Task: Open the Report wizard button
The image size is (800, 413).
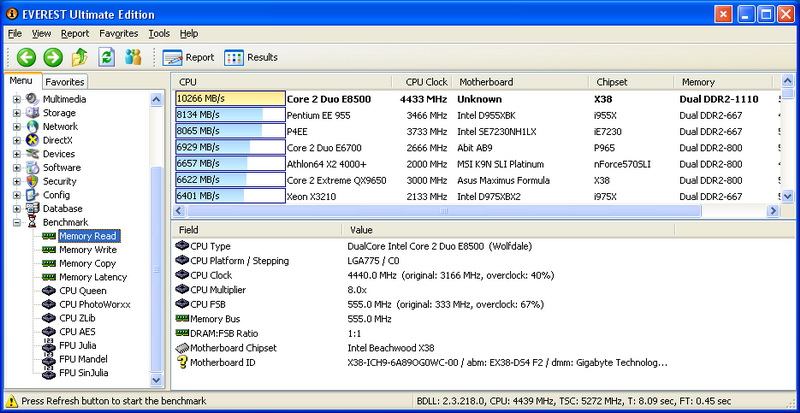Action: click(188, 58)
